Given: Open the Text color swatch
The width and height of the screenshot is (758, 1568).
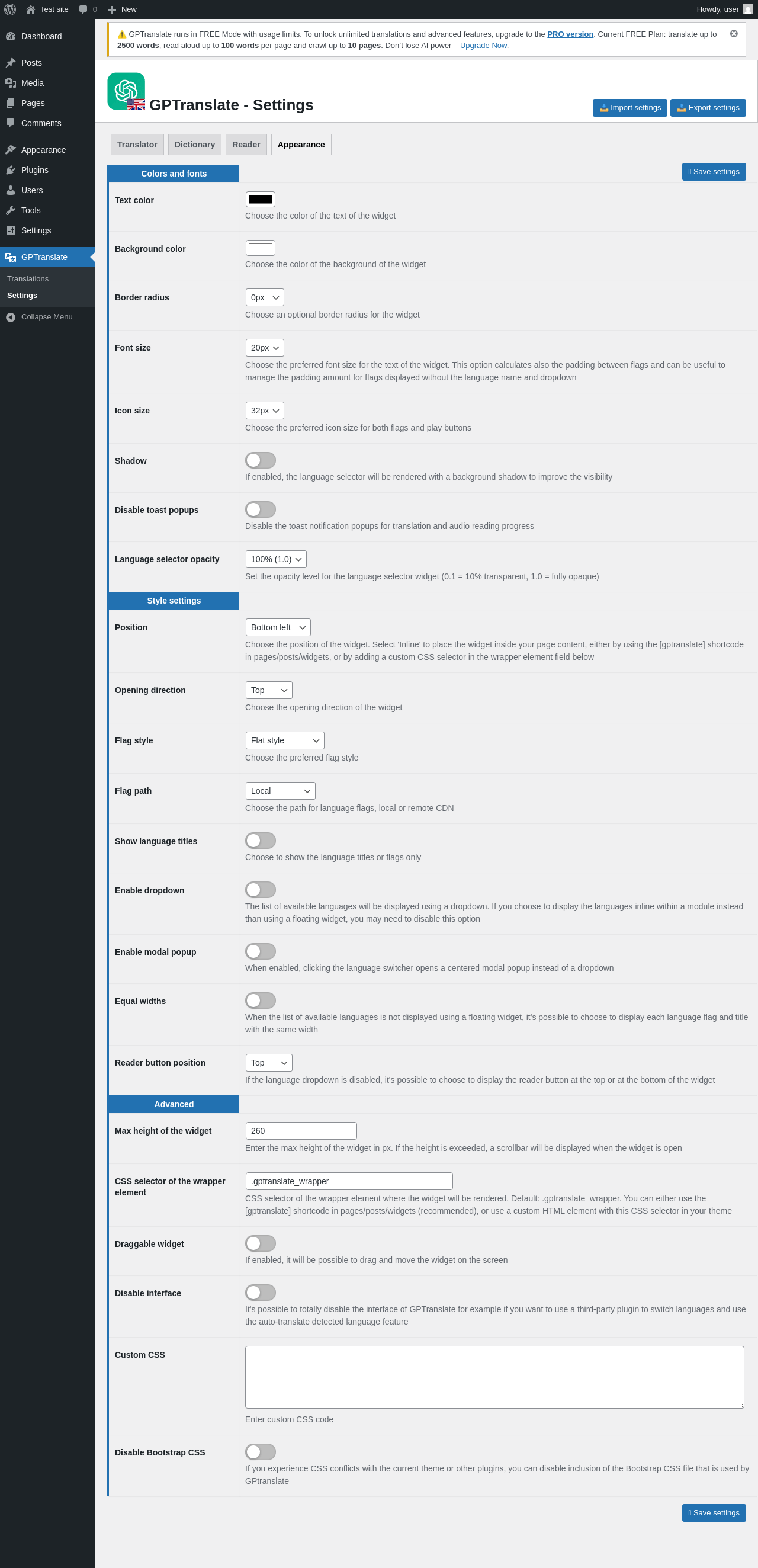Looking at the screenshot, I should click(x=261, y=199).
